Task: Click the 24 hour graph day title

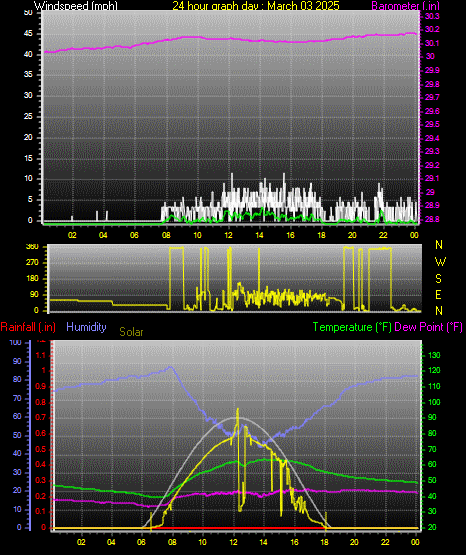Action: coord(256,5)
